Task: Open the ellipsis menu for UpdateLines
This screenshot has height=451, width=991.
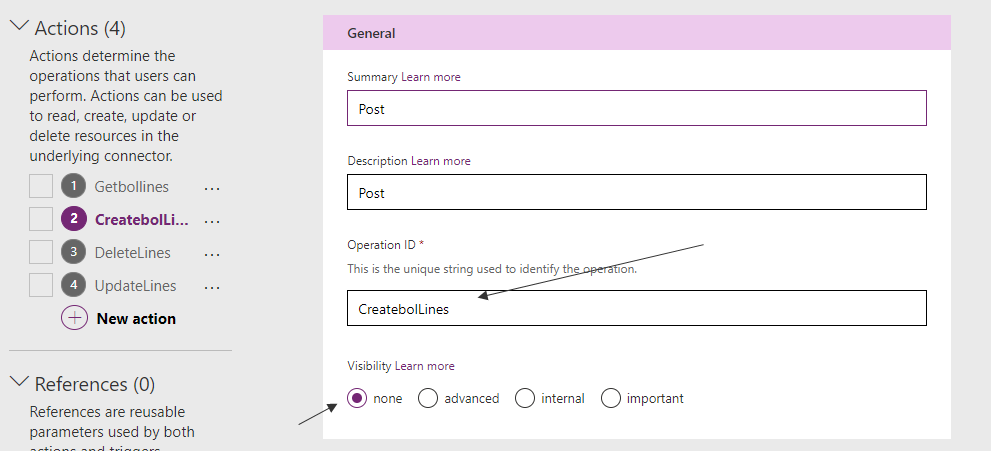Action: [212, 286]
